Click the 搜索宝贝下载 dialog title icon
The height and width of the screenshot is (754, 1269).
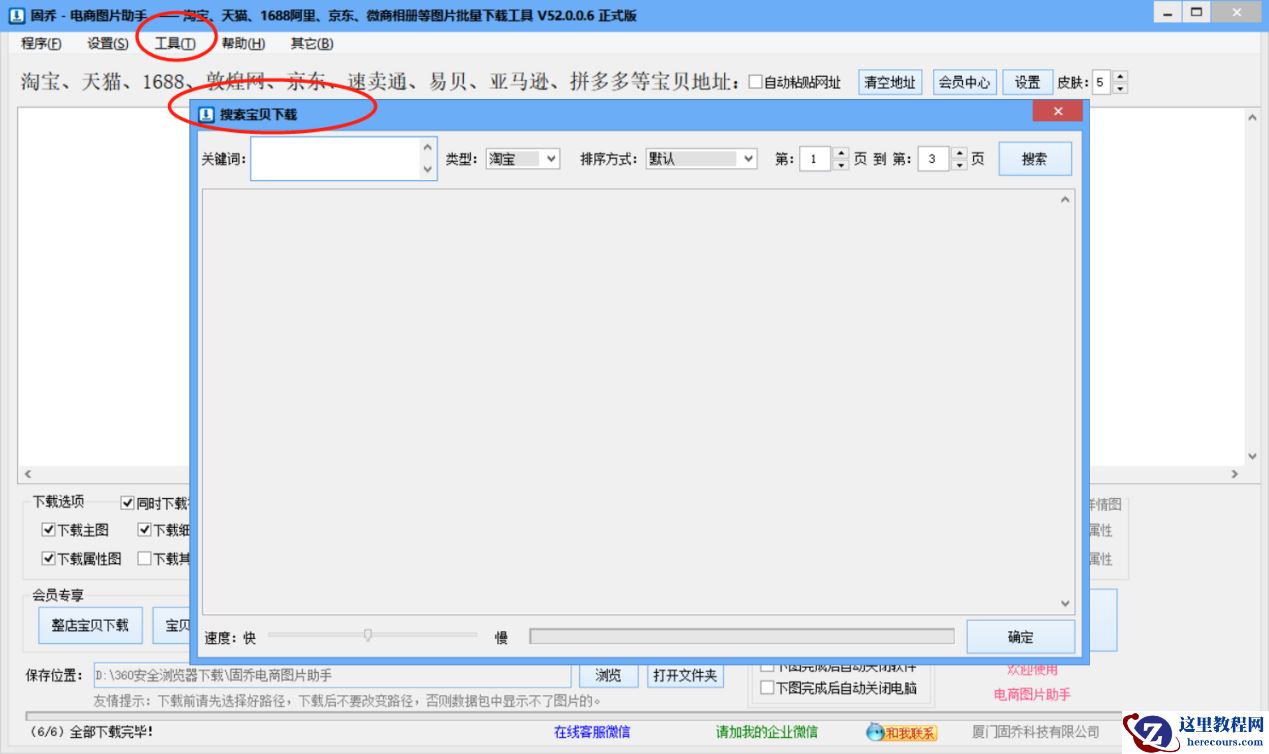click(x=207, y=114)
